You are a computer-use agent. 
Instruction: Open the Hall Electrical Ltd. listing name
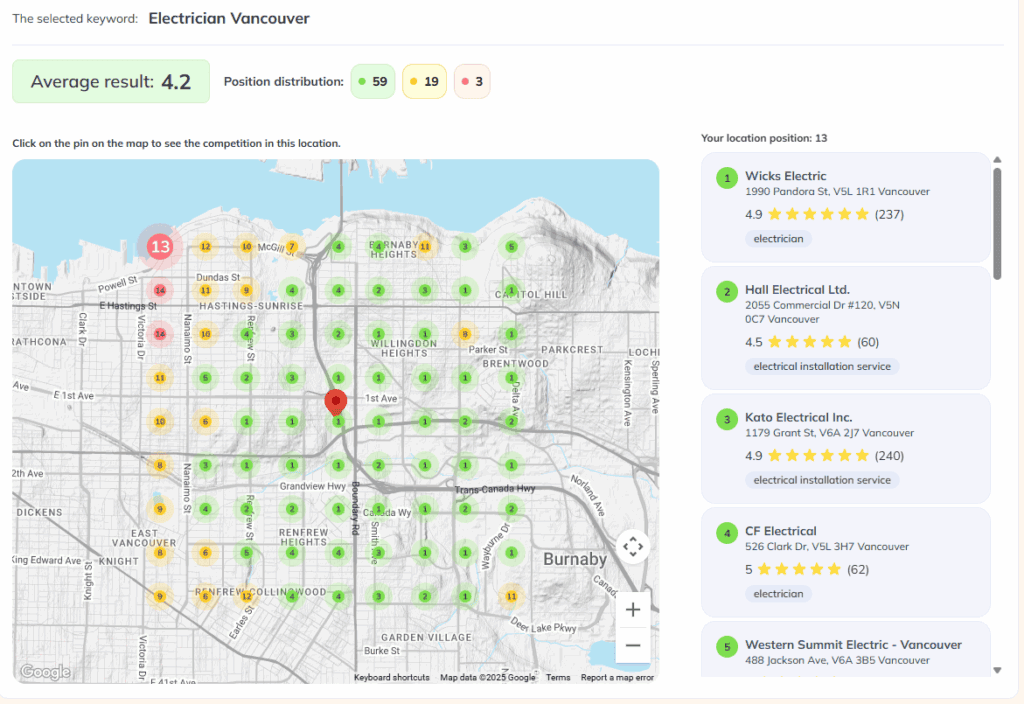[797, 289]
